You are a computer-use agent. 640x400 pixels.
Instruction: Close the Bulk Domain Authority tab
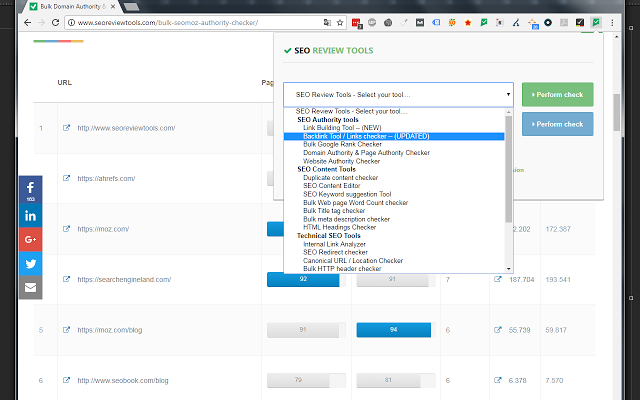[x=113, y=7]
